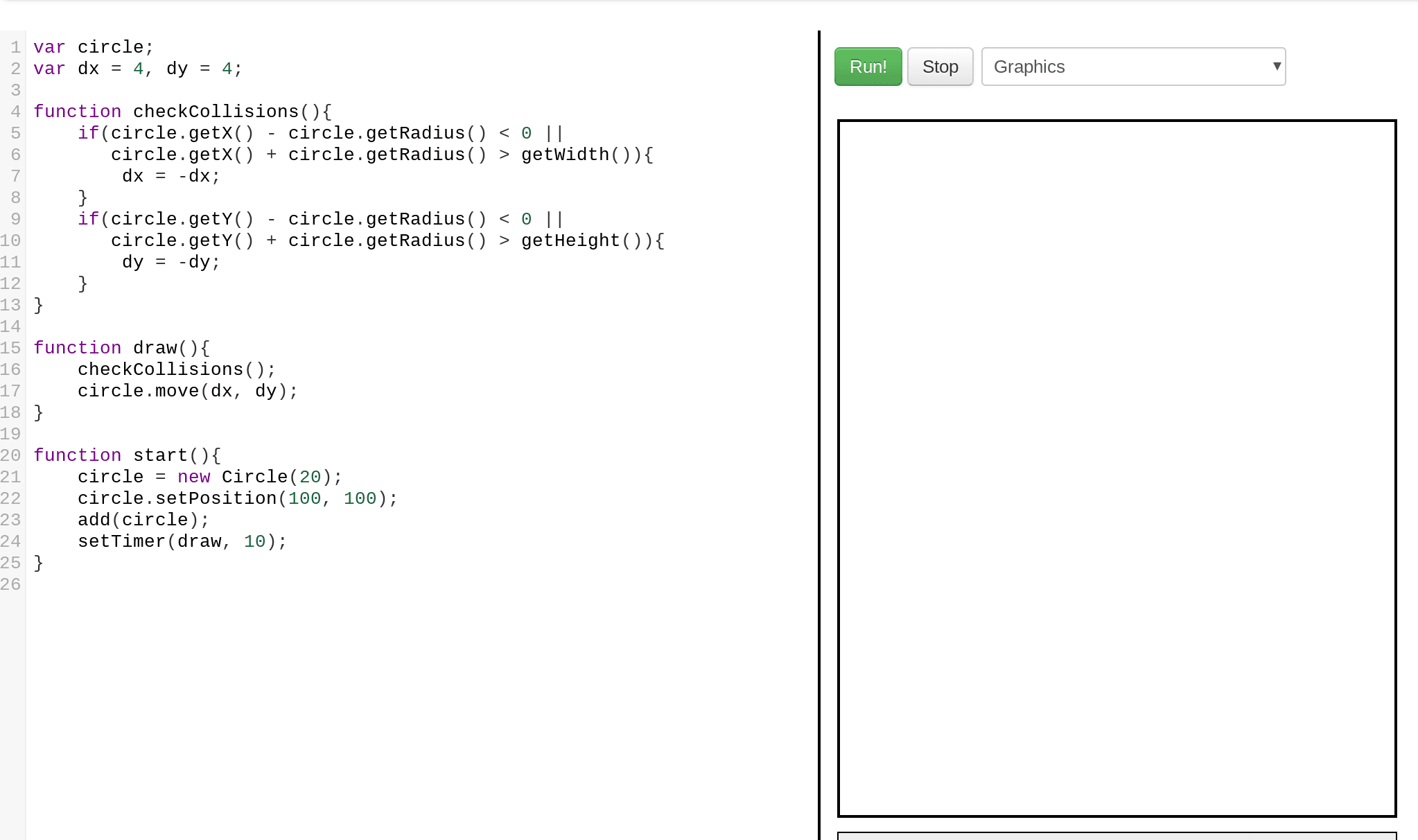The height and width of the screenshot is (840, 1418).
Task: Click the add(circle) line
Action: 143,520
